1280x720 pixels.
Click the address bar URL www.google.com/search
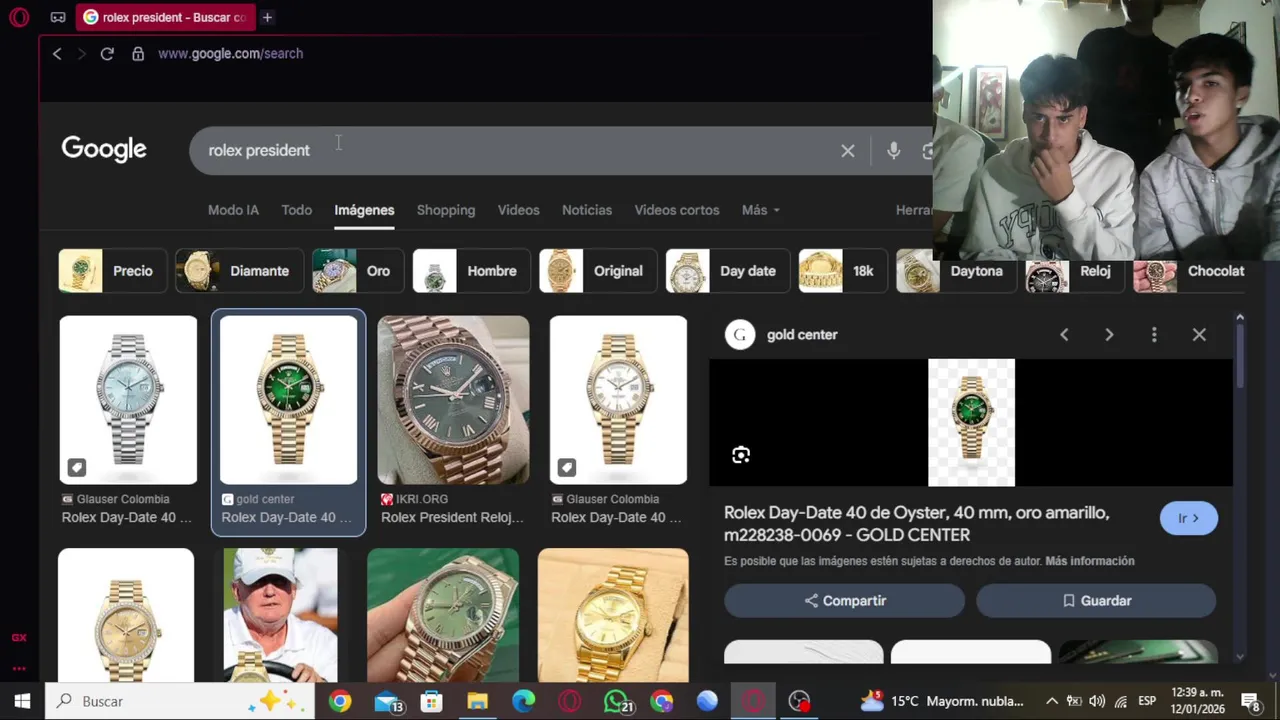click(x=230, y=54)
